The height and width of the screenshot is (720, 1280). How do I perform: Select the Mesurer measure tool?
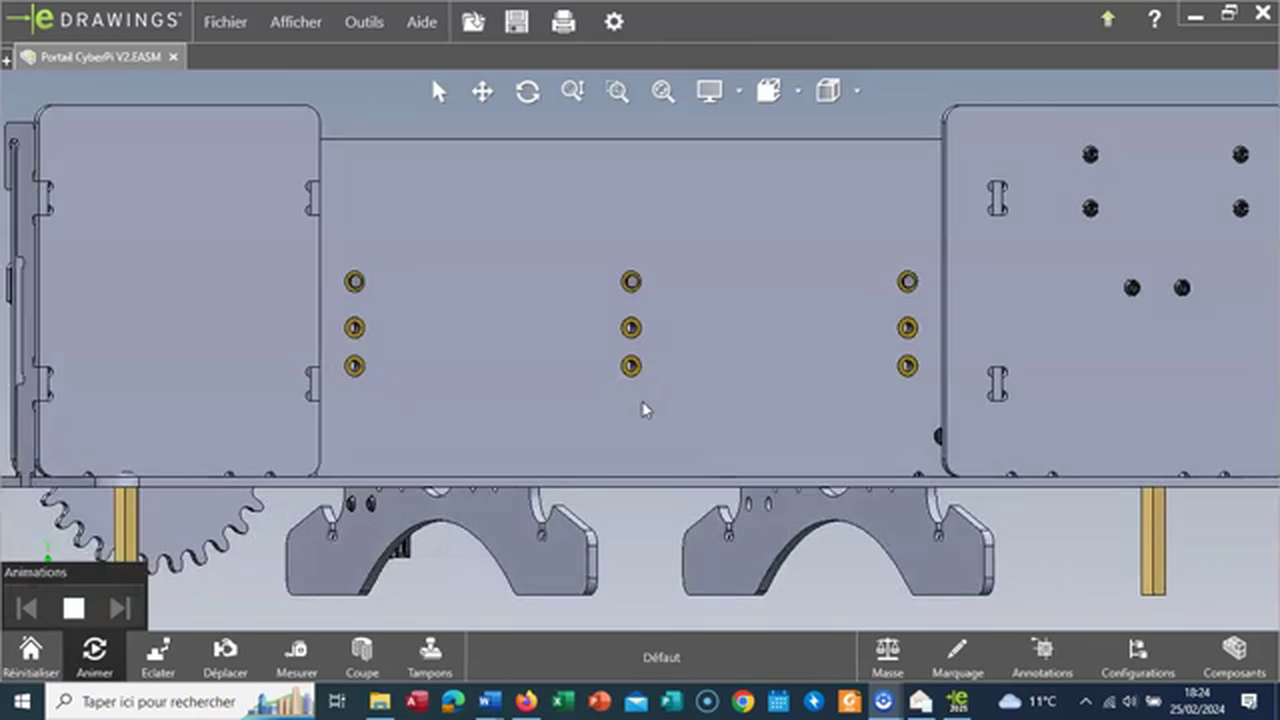(296, 656)
